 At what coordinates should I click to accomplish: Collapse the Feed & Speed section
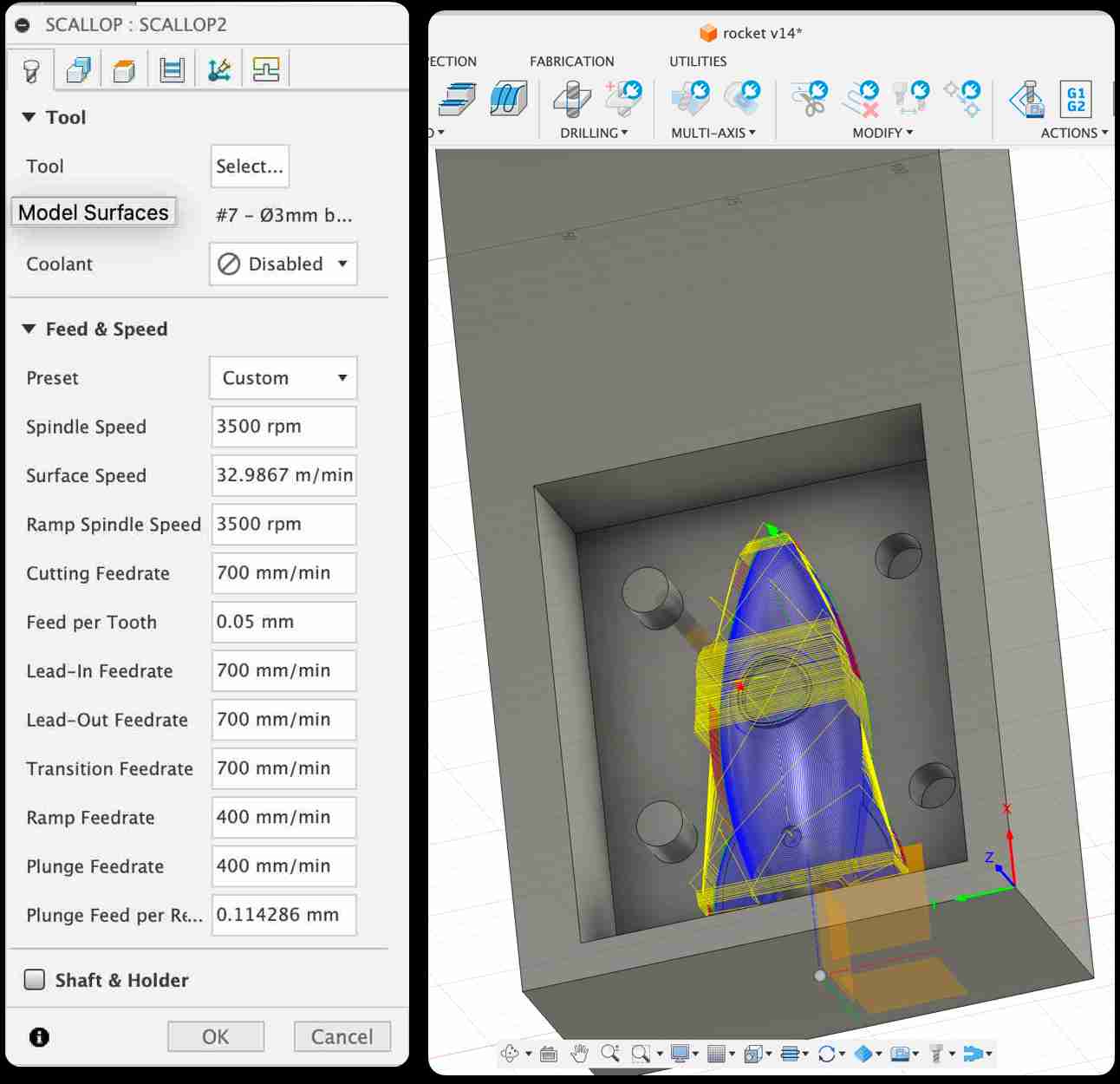click(29, 329)
